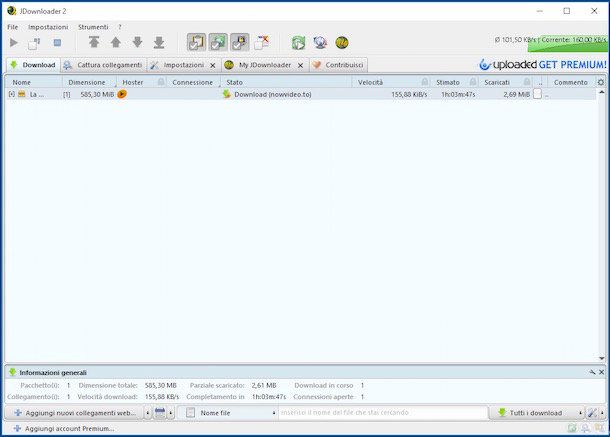Viewport: 610px width, 437px height.
Task: Toggle silent mode toolbar icon with red X
Action: (261, 42)
